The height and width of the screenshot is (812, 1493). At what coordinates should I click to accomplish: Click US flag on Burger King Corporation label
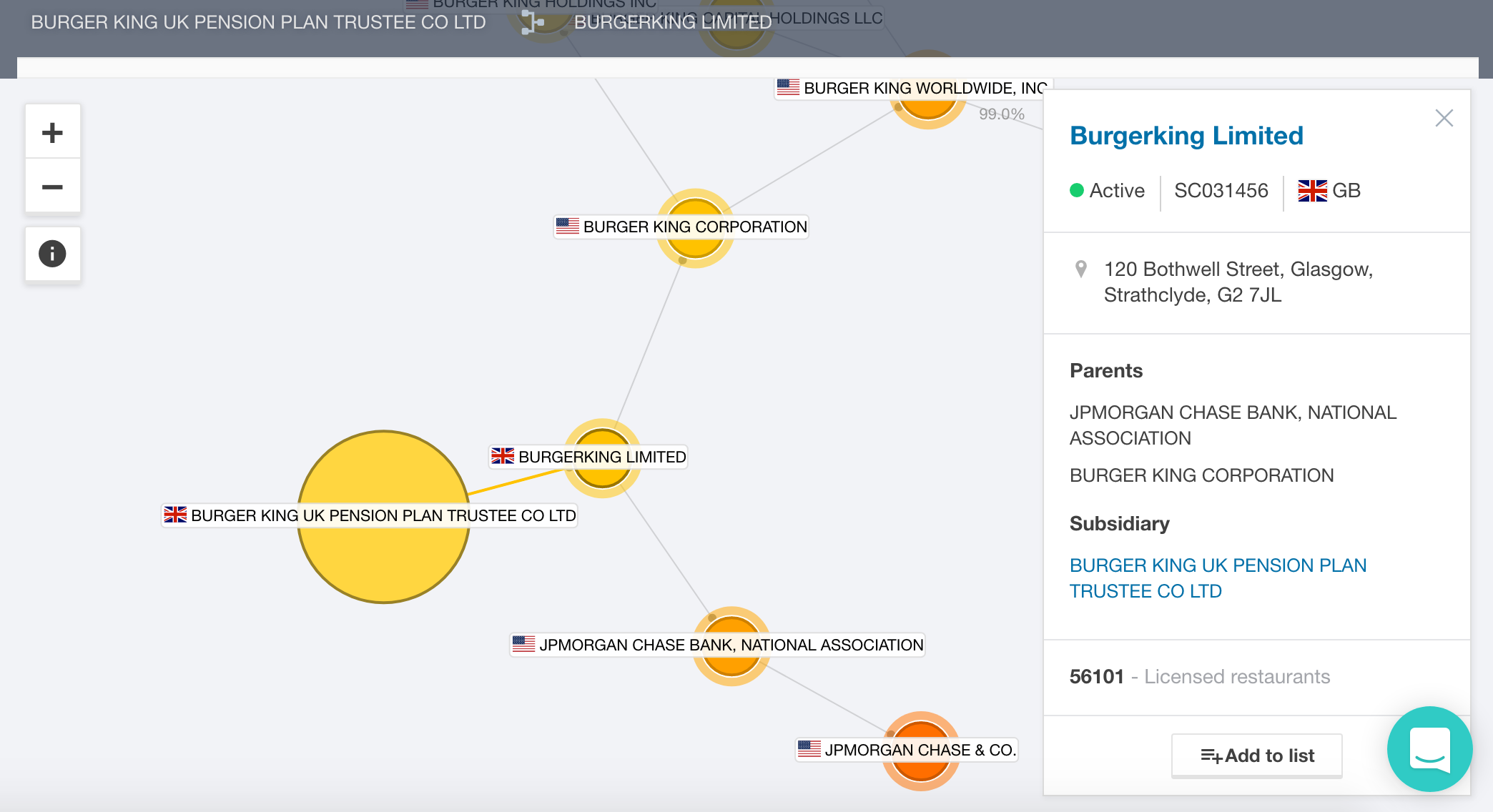[568, 226]
